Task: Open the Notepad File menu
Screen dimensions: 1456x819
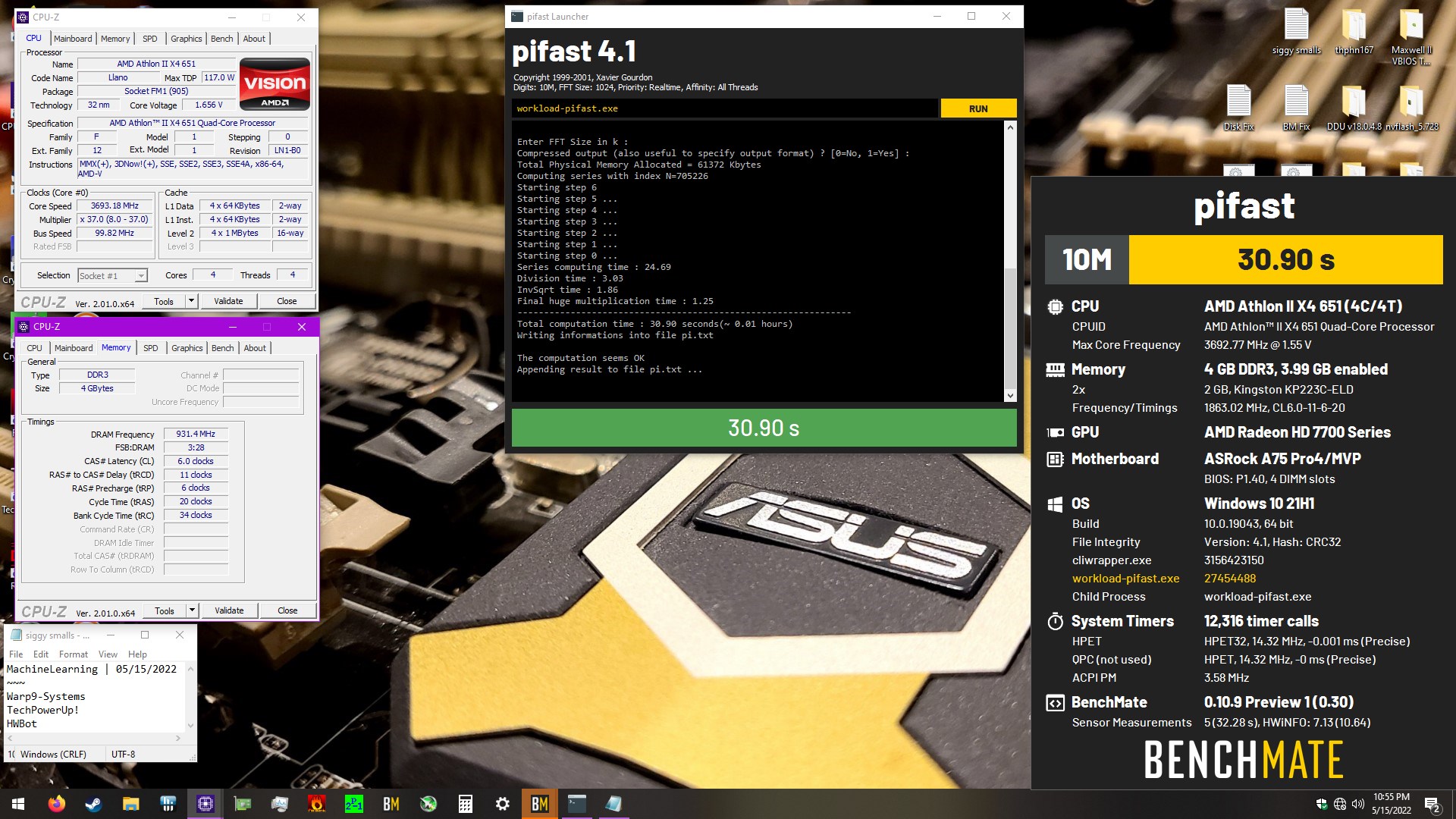Action: coord(16,654)
